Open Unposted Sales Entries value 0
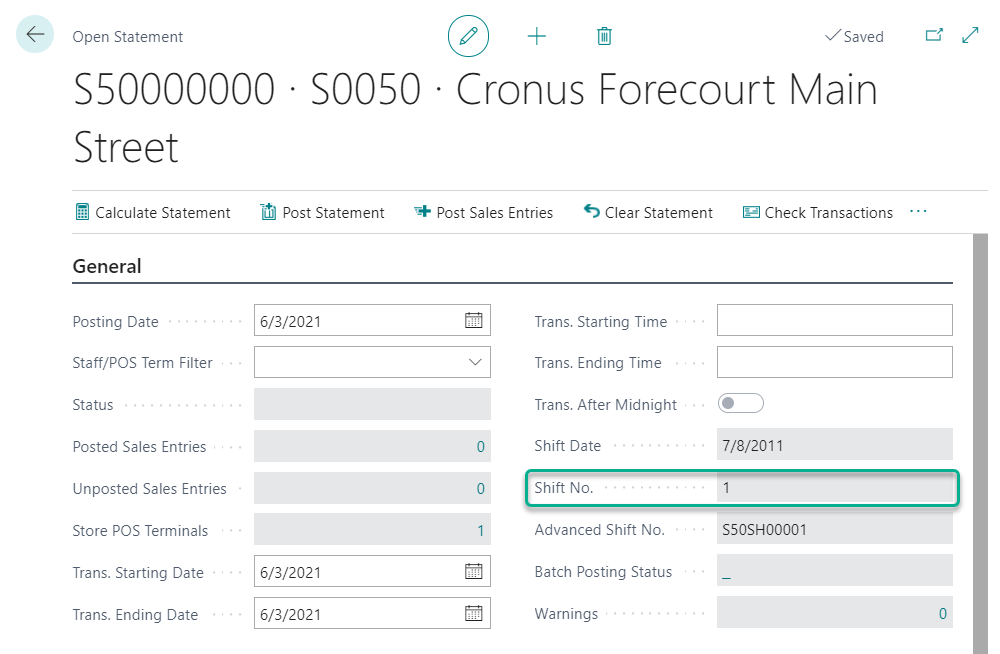The height and width of the screenshot is (654, 1000). [480, 489]
